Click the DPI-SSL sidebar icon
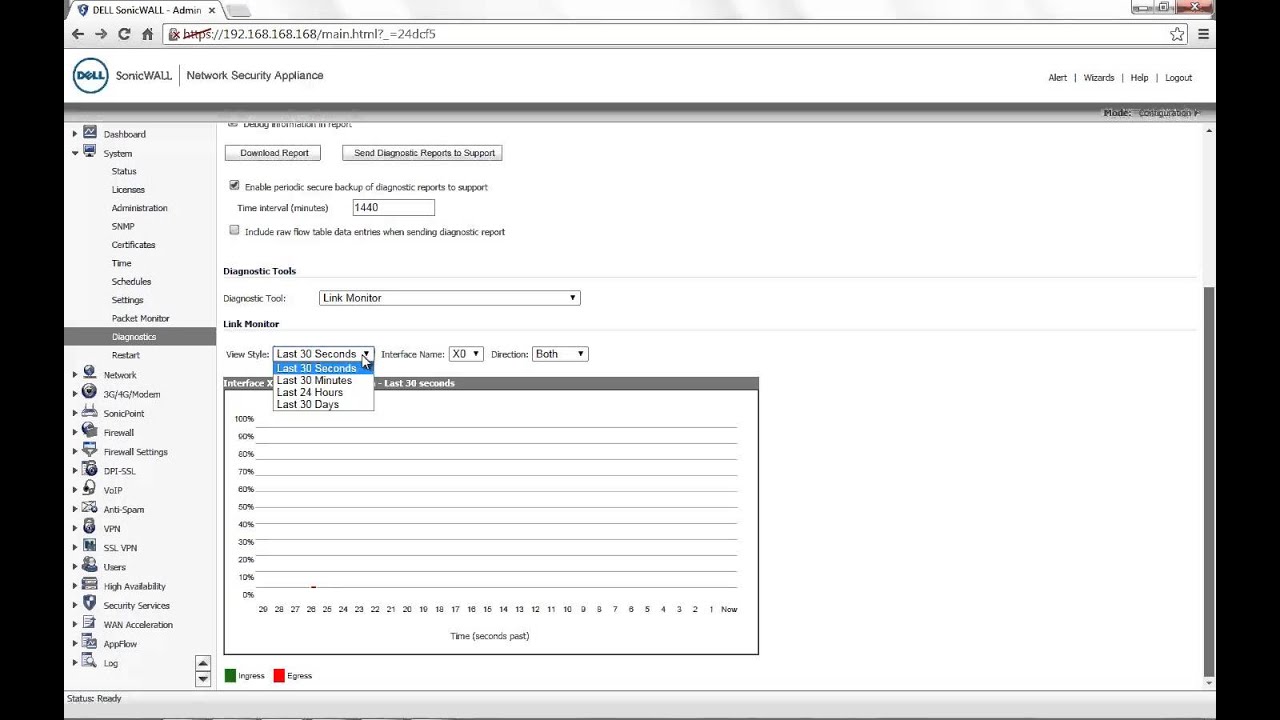Screen dimensions: 1280x720 [x=90, y=469]
